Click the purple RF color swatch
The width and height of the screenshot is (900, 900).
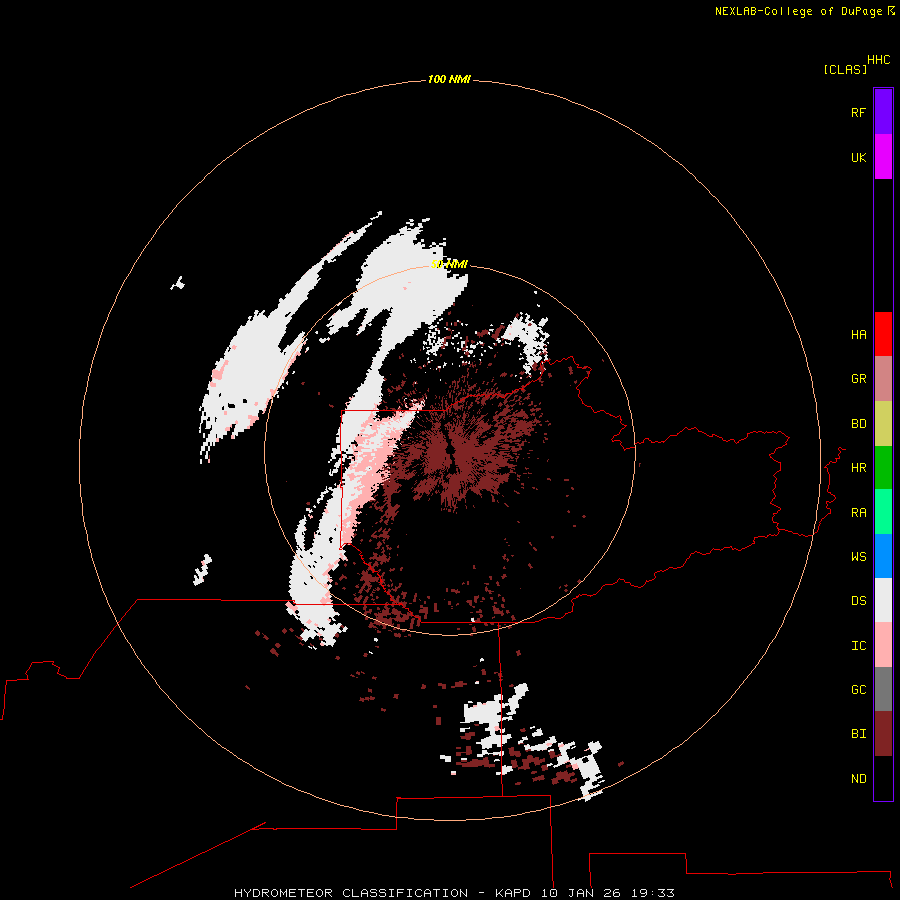tap(883, 112)
